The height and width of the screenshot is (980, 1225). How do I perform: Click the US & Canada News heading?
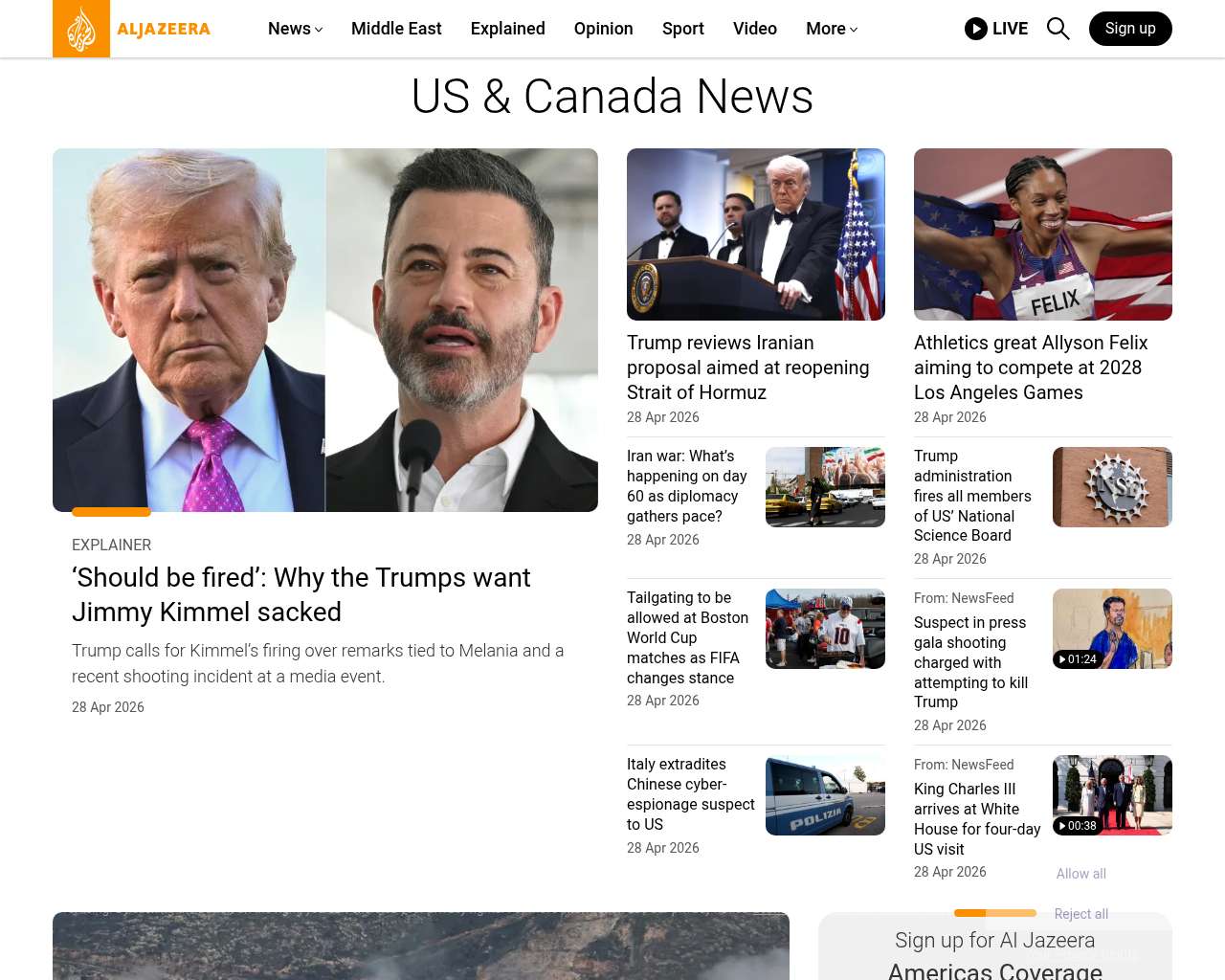click(612, 97)
